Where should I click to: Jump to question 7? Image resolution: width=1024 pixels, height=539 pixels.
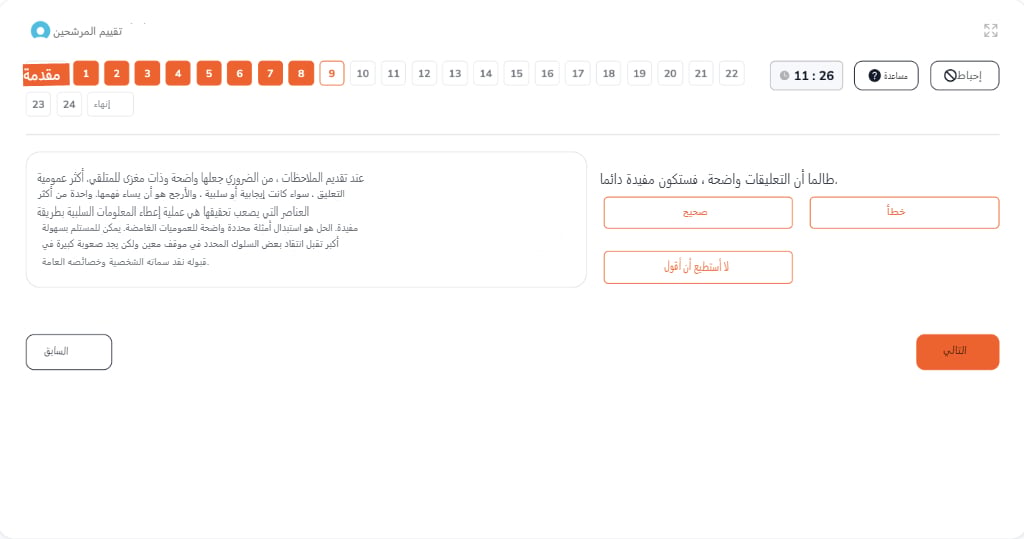(270, 73)
